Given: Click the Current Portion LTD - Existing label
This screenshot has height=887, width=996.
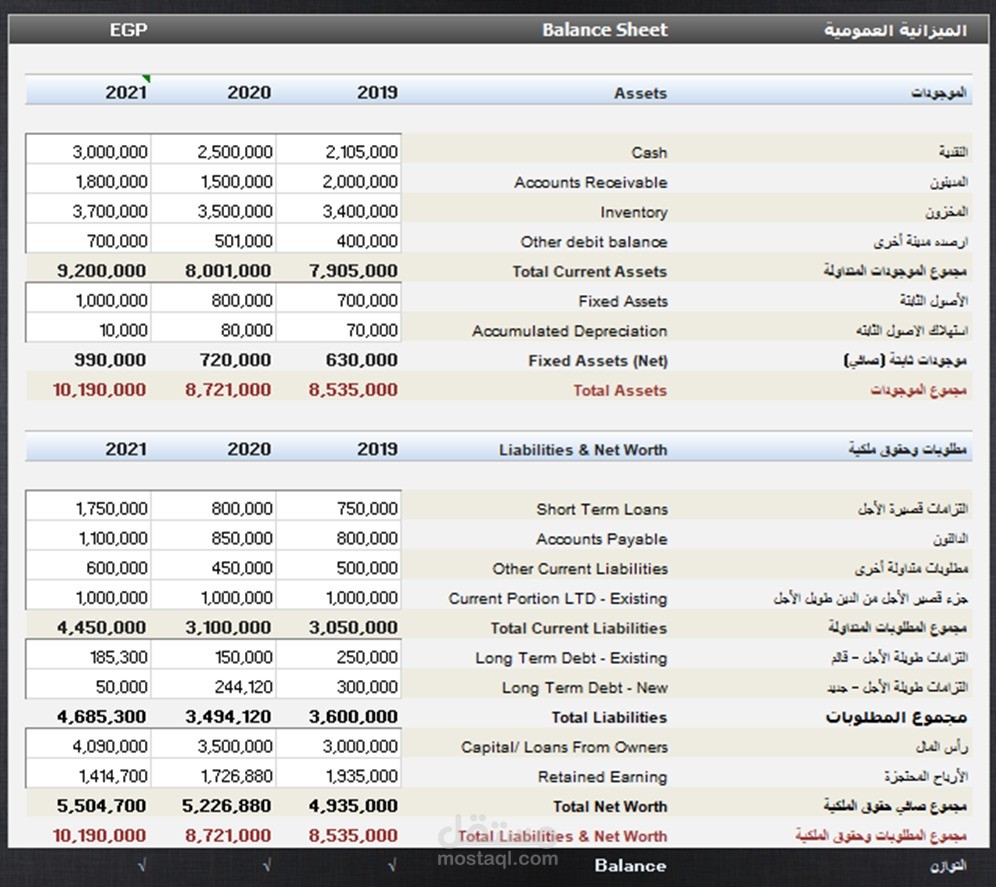Looking at the screenshot, I should coord(558,599).
